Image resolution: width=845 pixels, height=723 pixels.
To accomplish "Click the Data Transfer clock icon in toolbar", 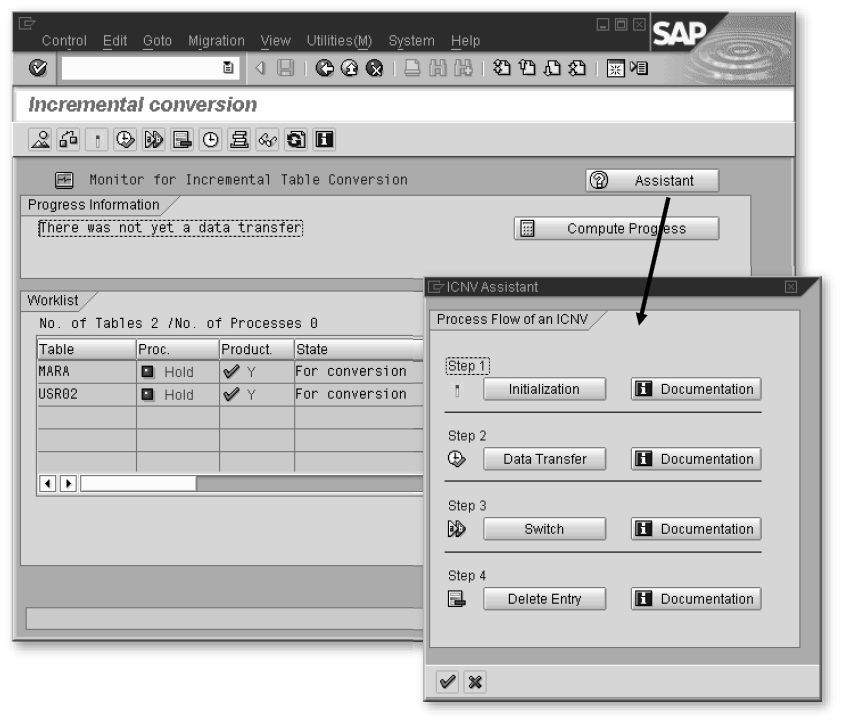I will [x=125, y=140].
